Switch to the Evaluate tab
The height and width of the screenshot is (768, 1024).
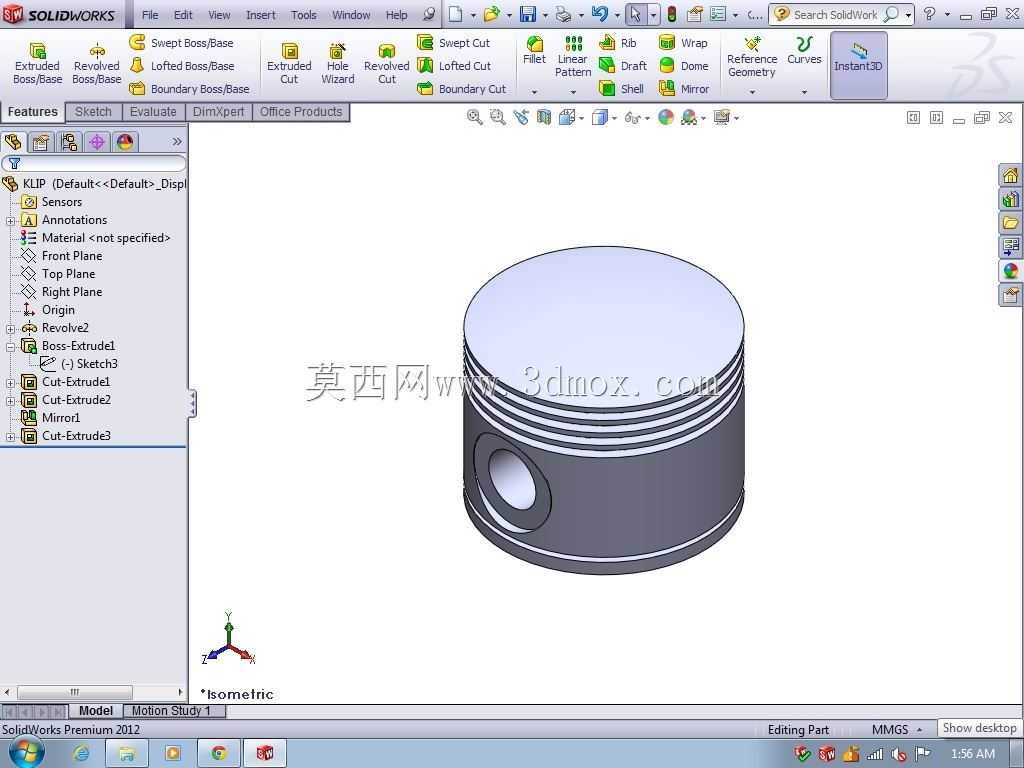click(x=153, y=112)
